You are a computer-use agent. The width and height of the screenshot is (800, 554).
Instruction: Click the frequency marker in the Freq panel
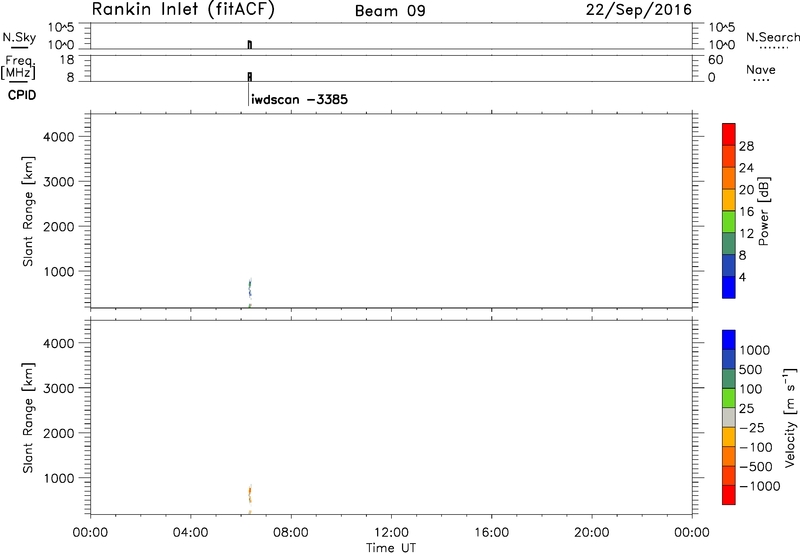click(x=249, y=77)
